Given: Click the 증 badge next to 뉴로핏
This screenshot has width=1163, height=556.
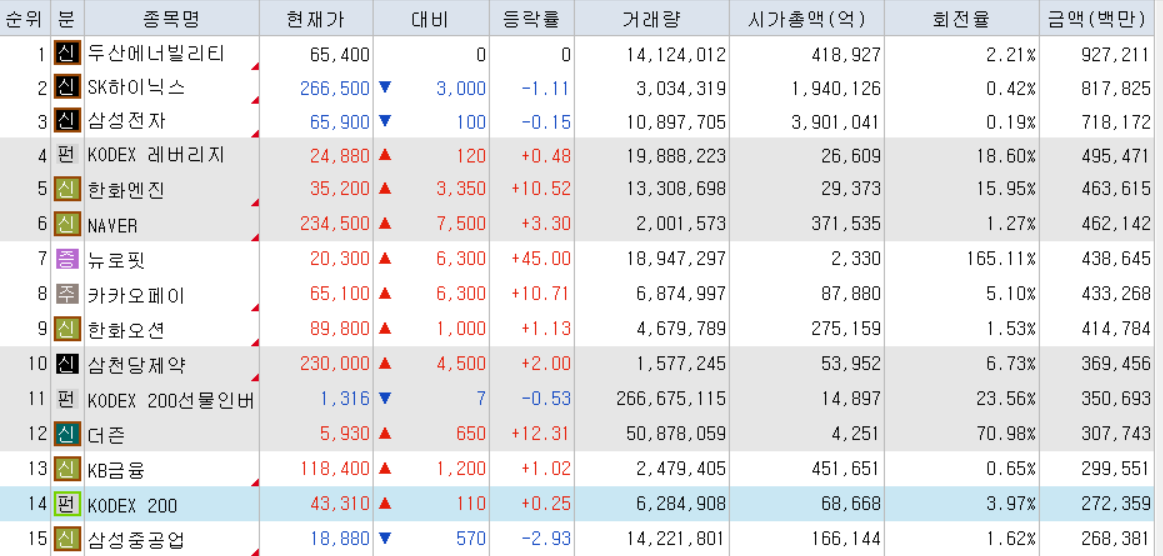Looking at the screenshot, I should pos(67,259).
